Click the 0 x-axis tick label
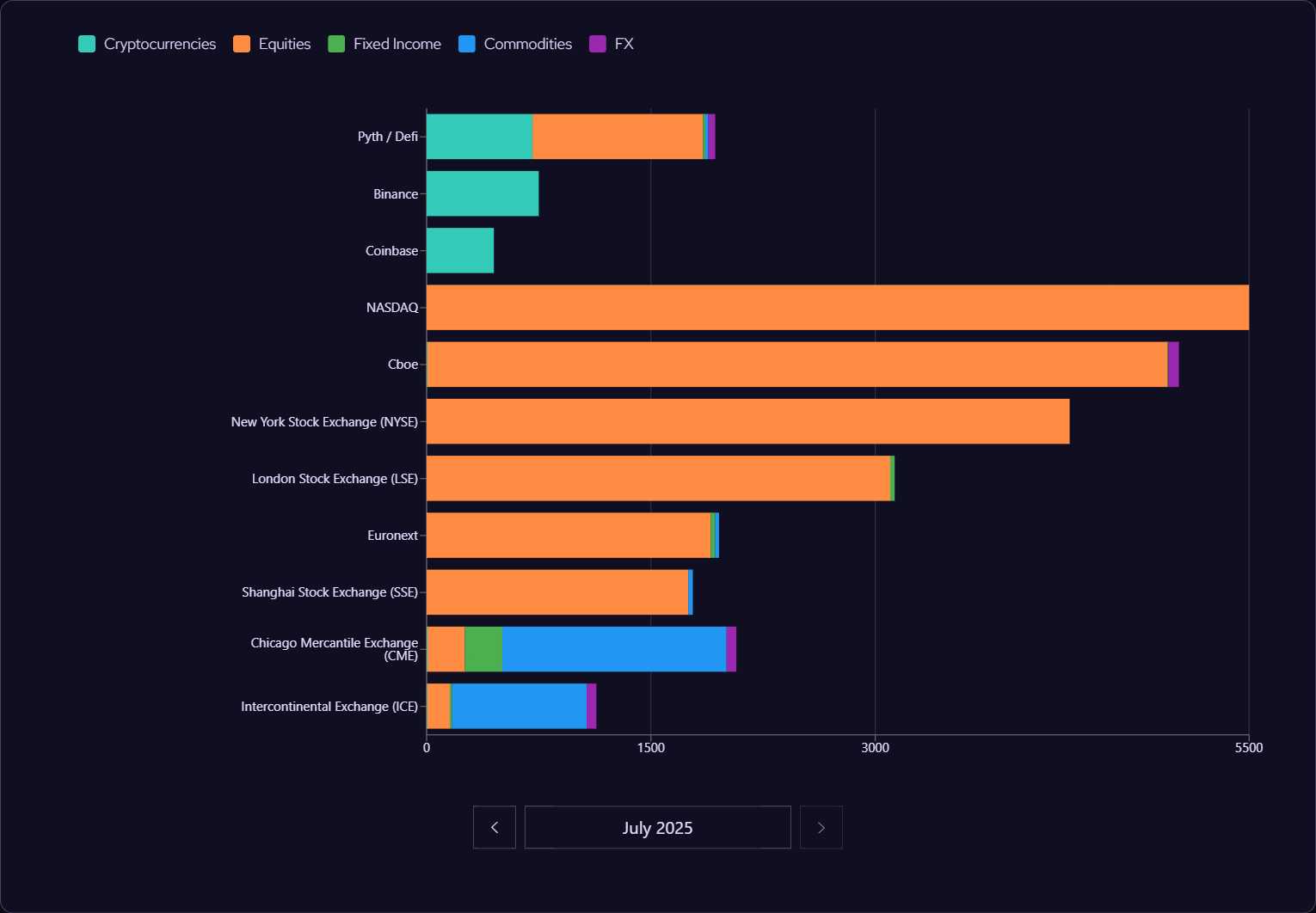 point(427,748)
